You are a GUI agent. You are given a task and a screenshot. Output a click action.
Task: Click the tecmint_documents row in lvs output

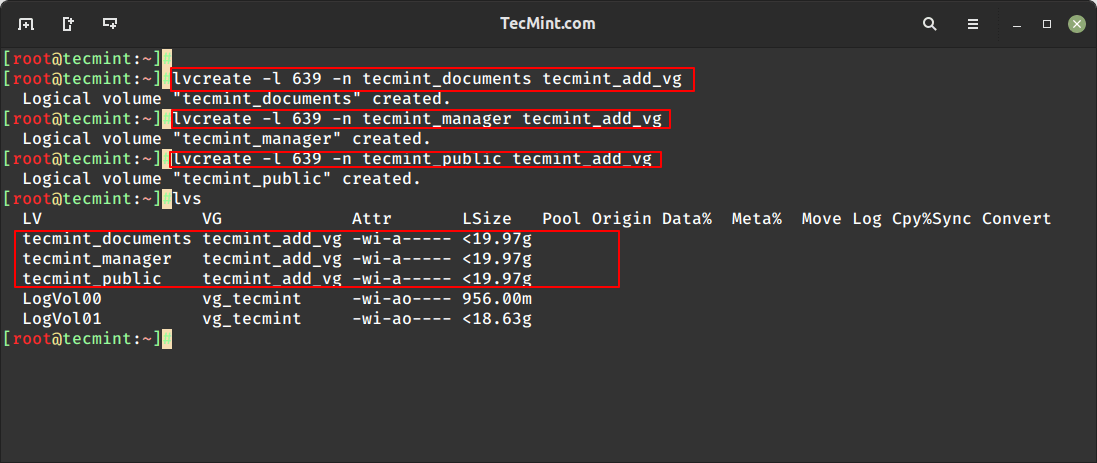coord(106,239)
